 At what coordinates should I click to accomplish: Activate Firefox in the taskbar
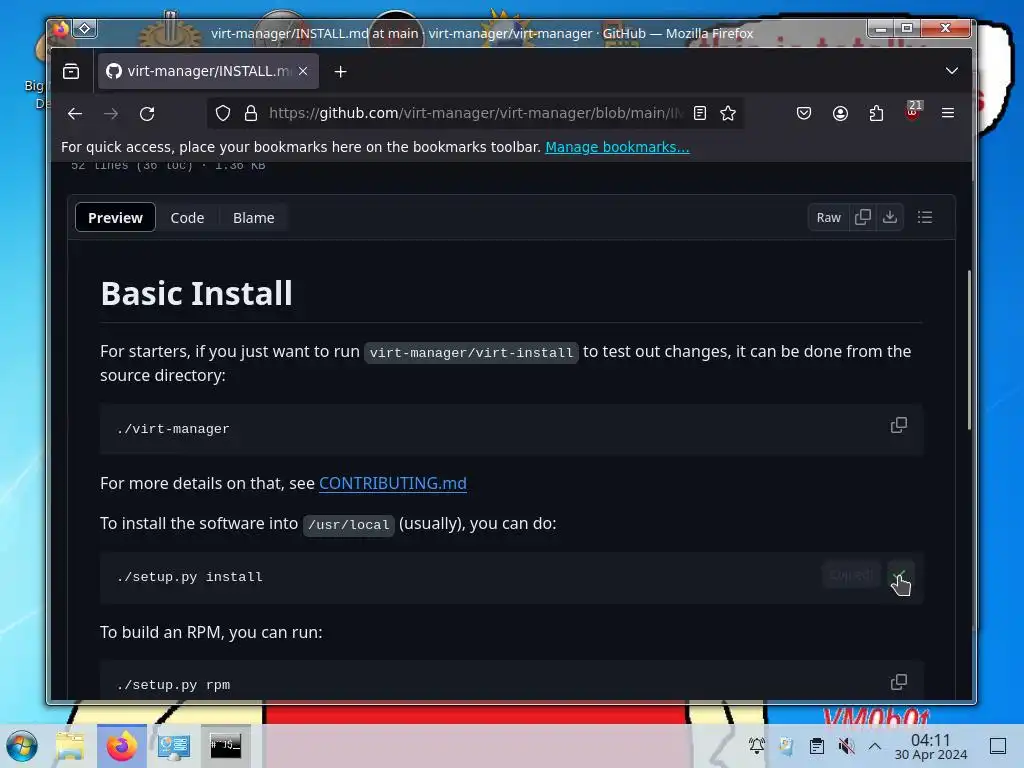[x=122, y=746]
